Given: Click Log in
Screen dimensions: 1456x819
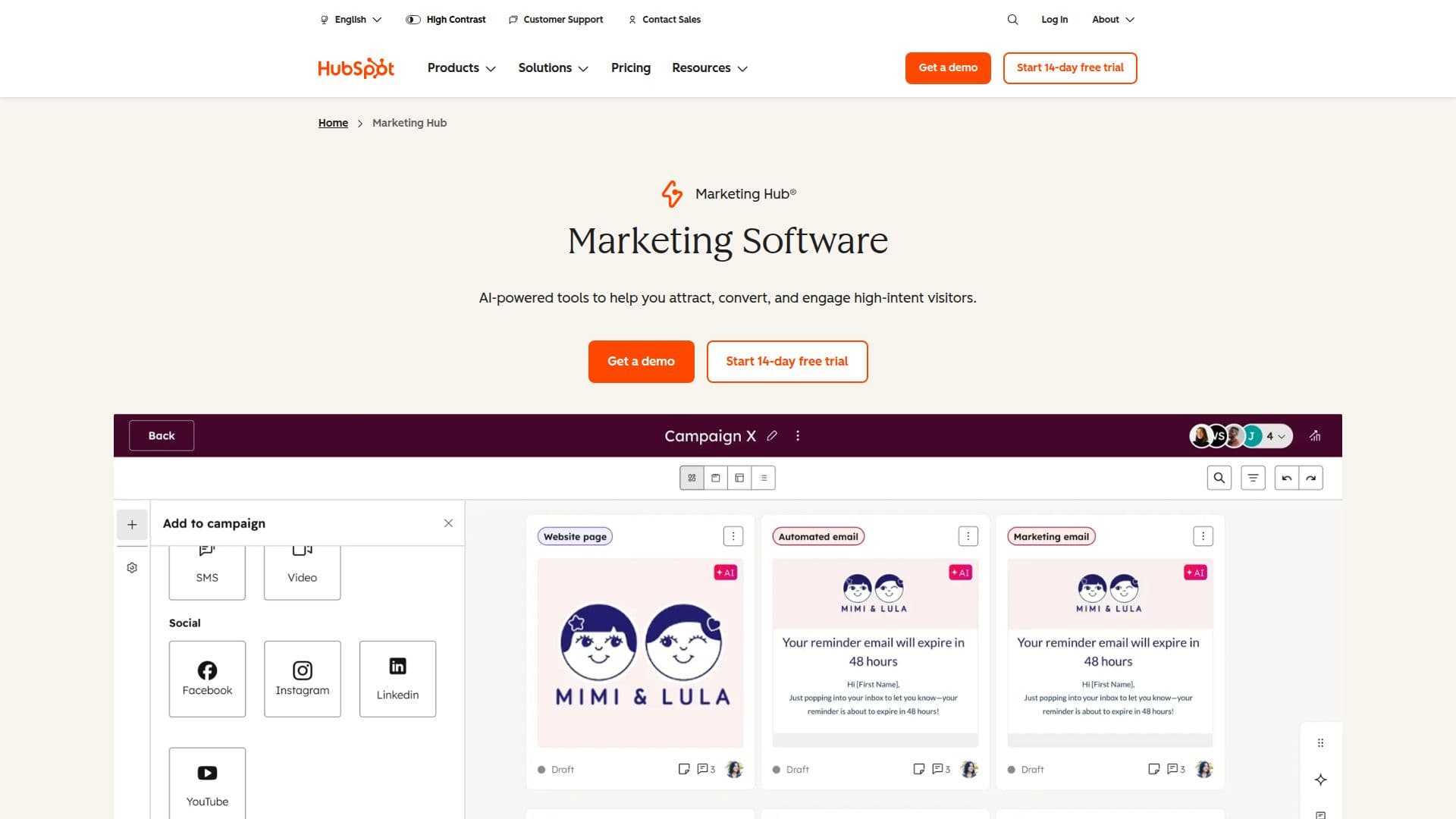Looking at the screenshot, I should point(1054,20).
